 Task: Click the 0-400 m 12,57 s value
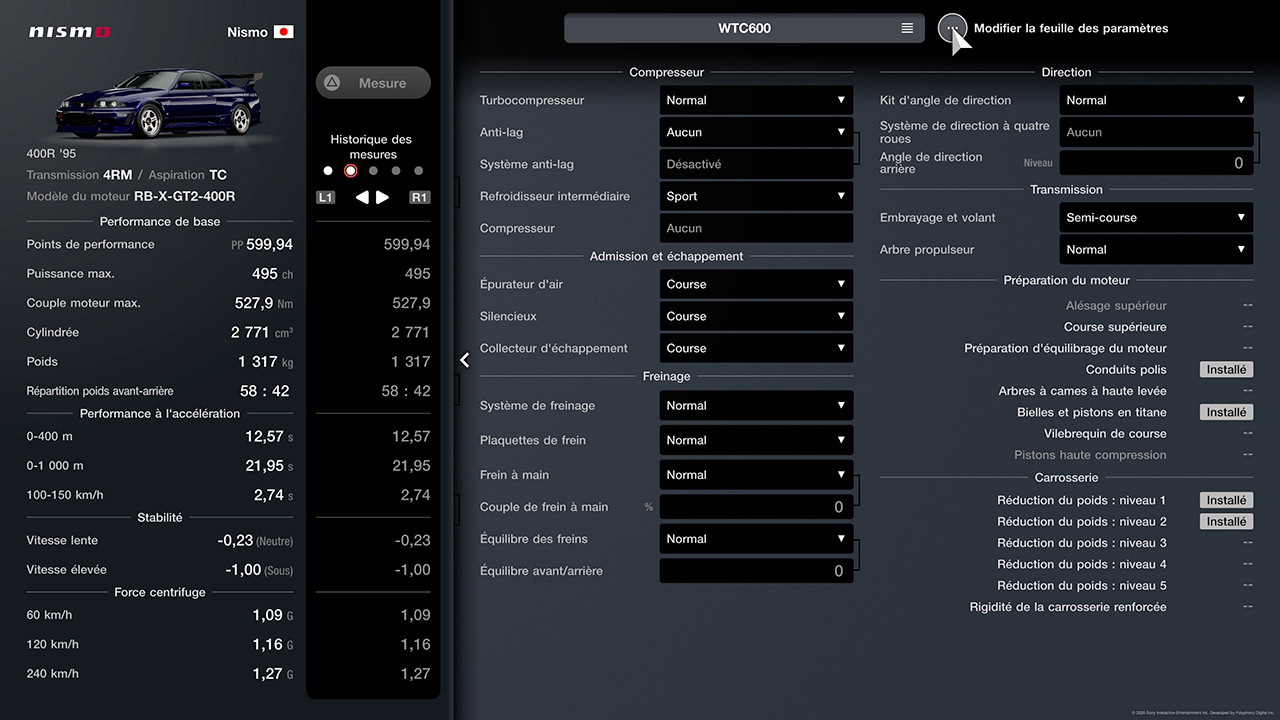(269, 437)
